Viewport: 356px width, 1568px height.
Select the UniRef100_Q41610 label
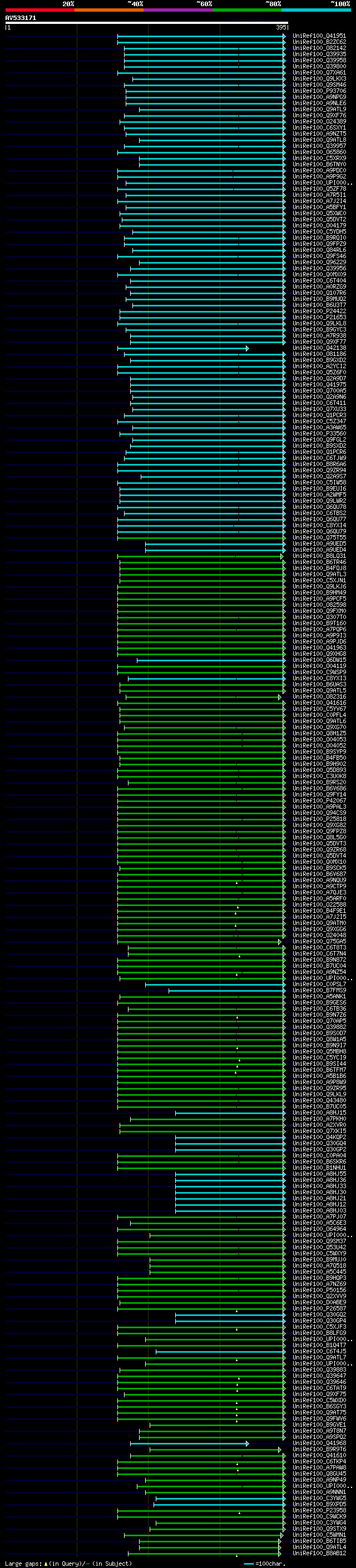point(319,1456)
